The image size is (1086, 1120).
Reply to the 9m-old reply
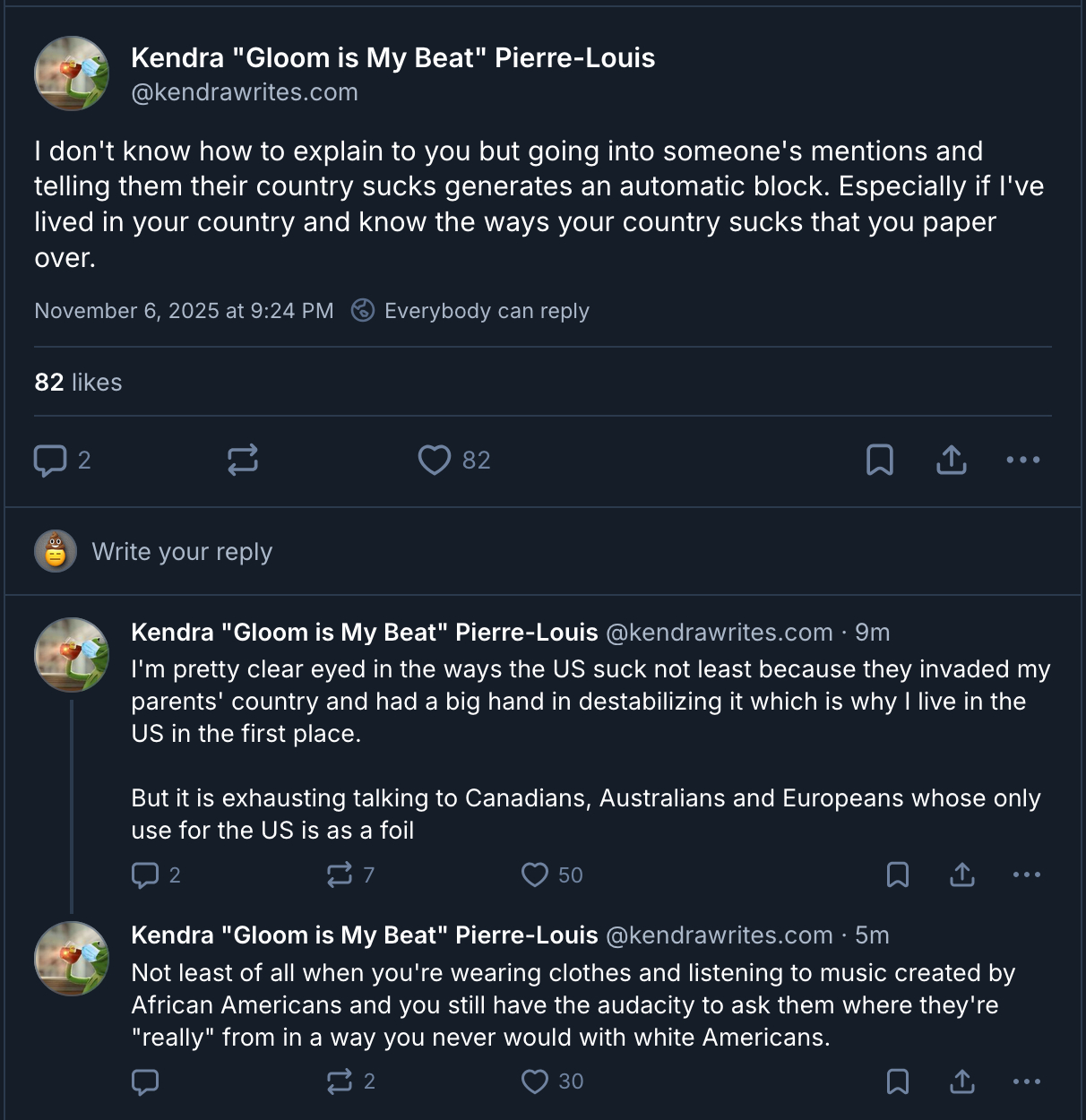point(145,874)
